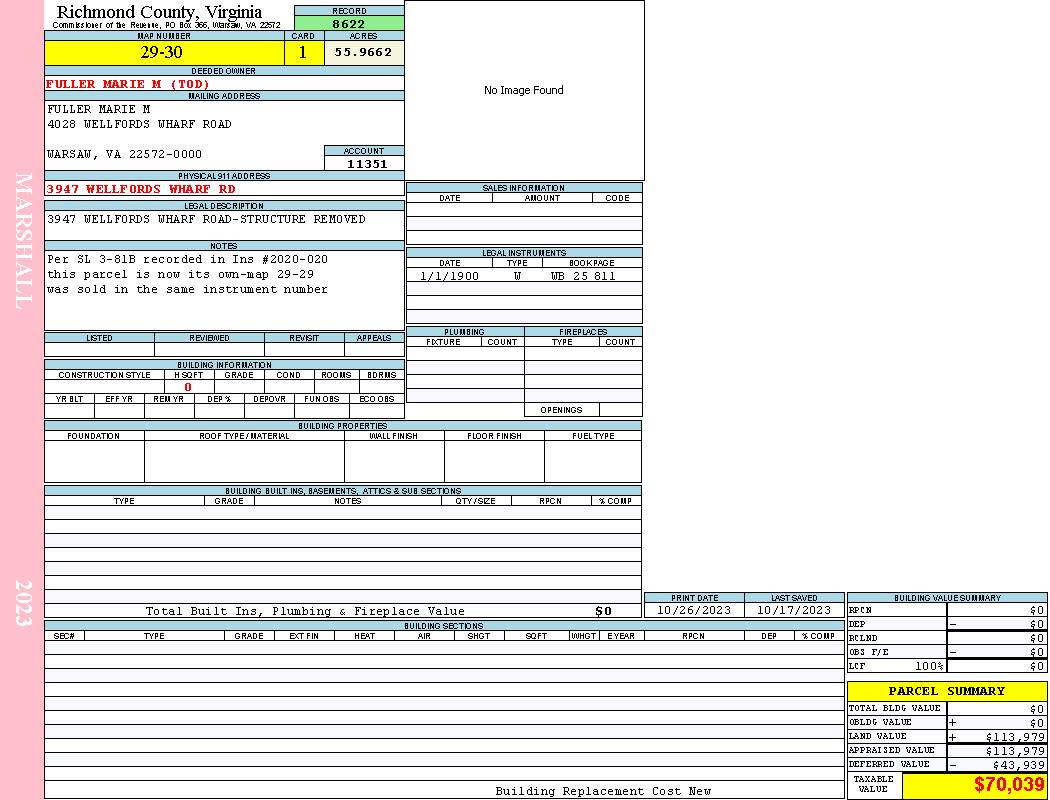Select the yellow map number 29-30 field
This screenshot has height=800, width=1050.
tap(161, 52)
